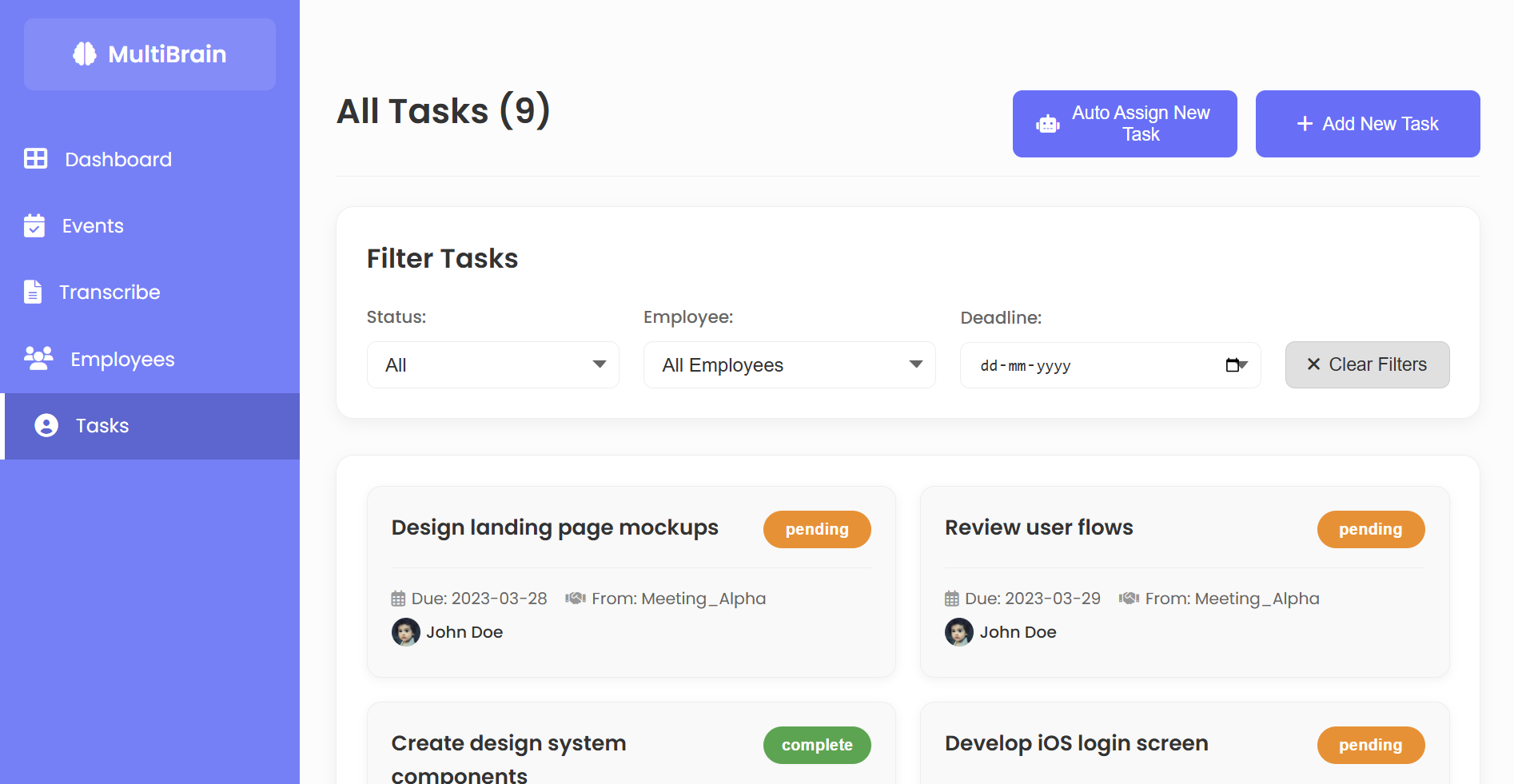Click John Doe name in Review user flows card
The width and height of the screenshot is (1514, 784).
coord(1018,632)
